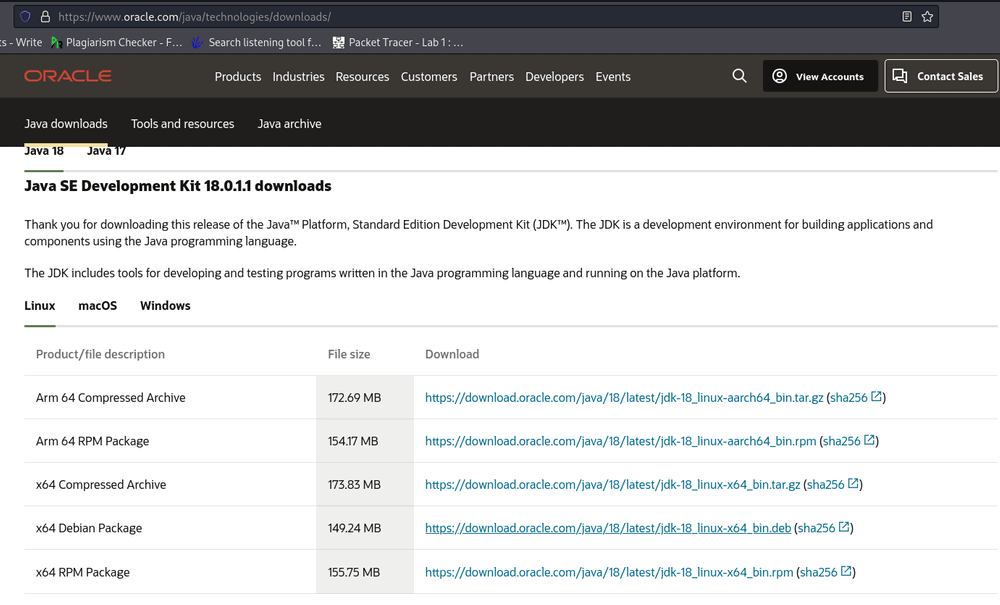Expand the Resources menu
This screenshot has height=605, width=1000.
362,77
